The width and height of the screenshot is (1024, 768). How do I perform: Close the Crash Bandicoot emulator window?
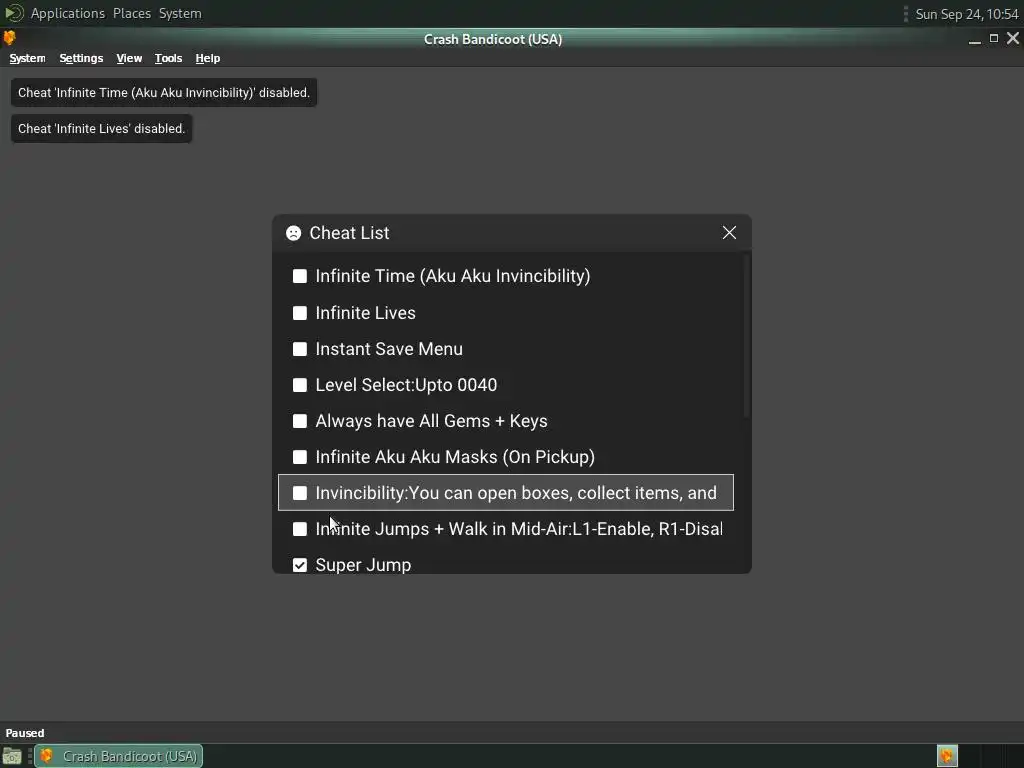1013,39
